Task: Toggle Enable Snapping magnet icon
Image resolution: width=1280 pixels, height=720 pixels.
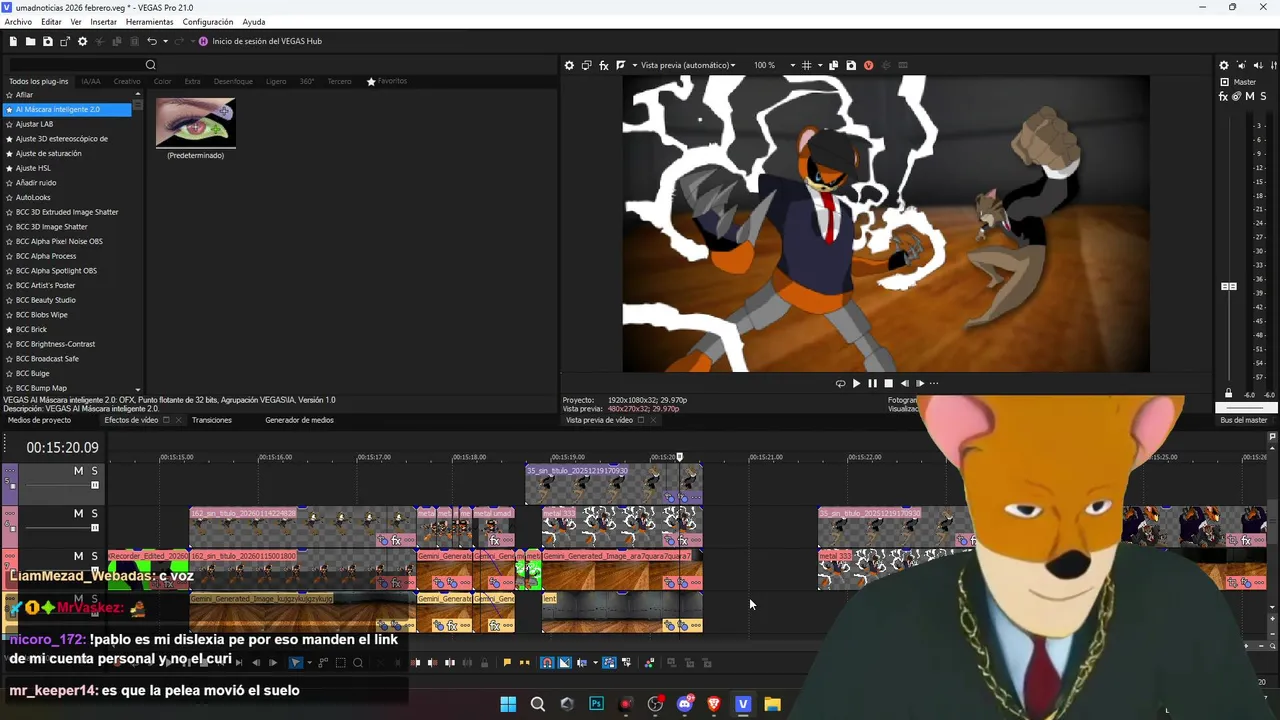Action: point(547,662)
